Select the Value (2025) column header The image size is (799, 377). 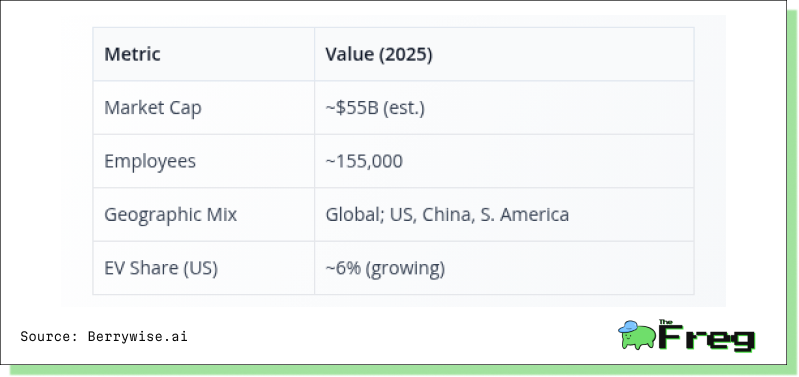pyautogui.click(x=379, y=54)
